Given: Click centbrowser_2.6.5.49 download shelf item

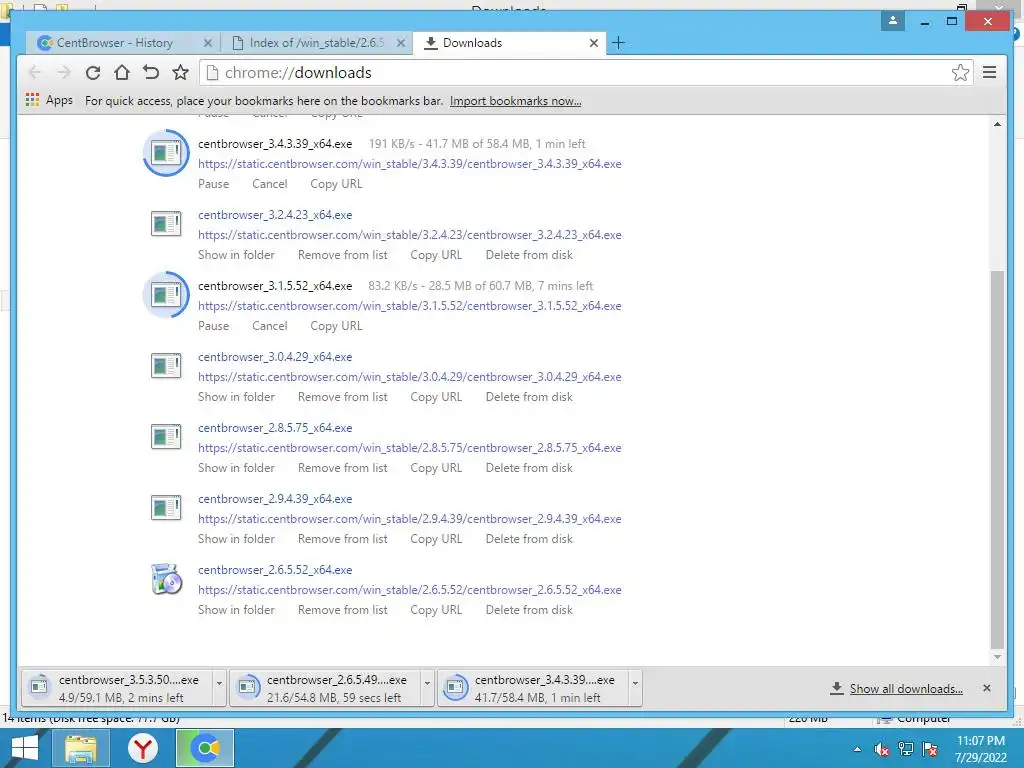Looking at the screenshot, I should pyautogui.click(x=325, y=688).
